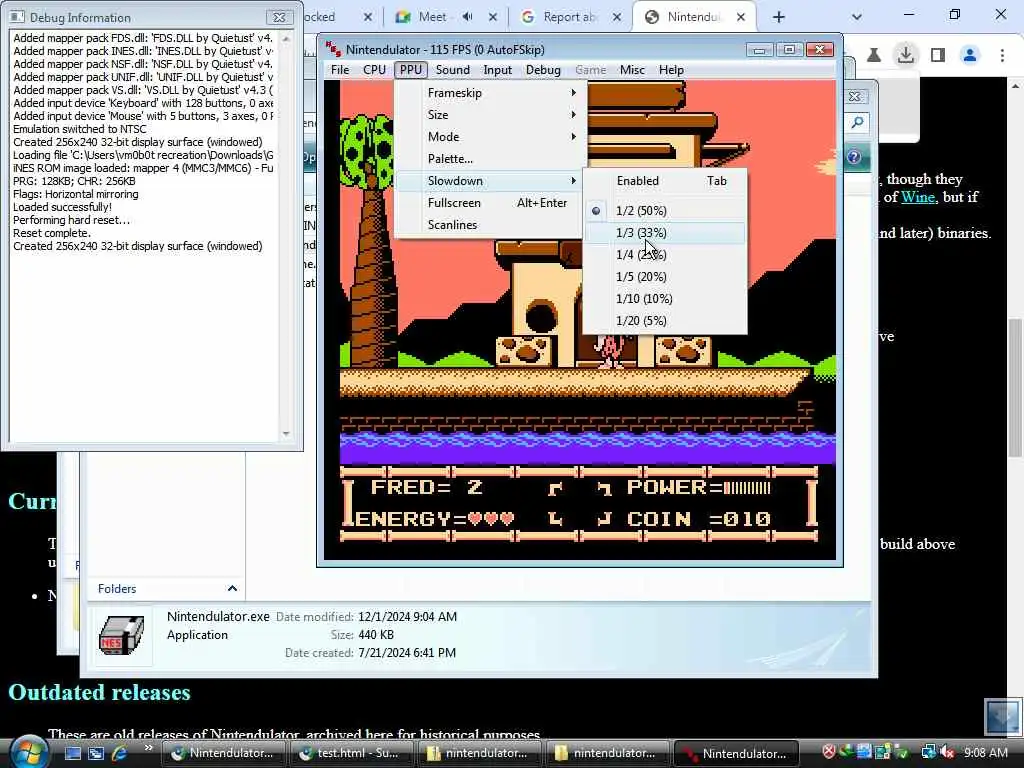Image resolution: width=1024 pixels, height=768 pixels.
Task: Click Switch Between Windows quick launch icon
Action: pos(96,753)
